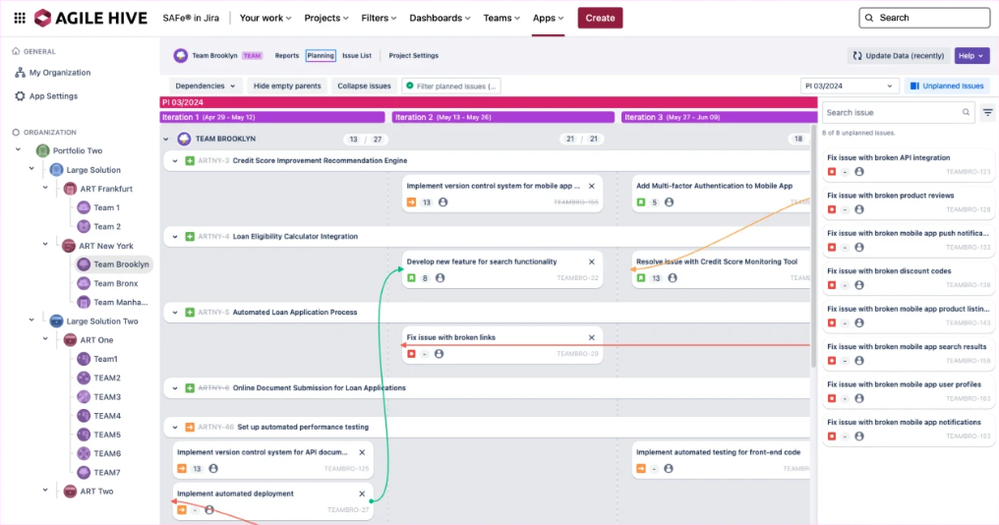Click the search magnifier in Search issue box

point(966,113)
